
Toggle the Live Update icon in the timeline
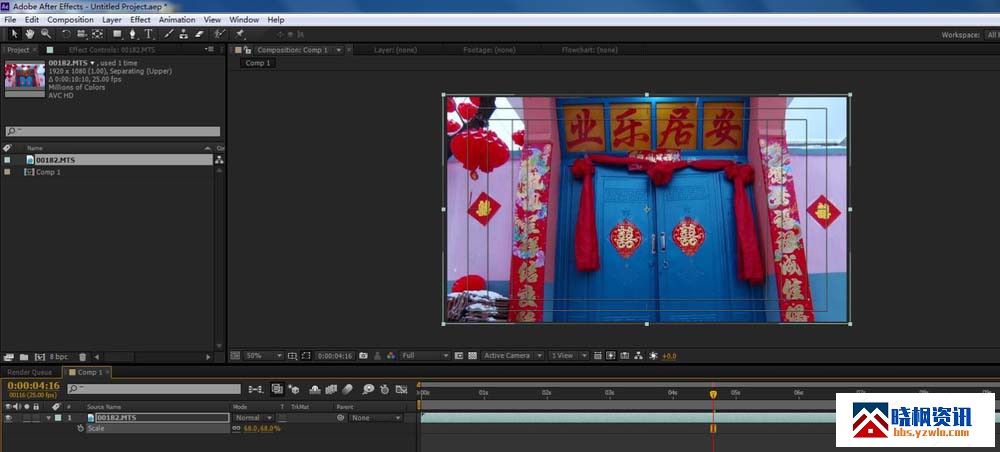pyautogui.click(x=277, y=389)
